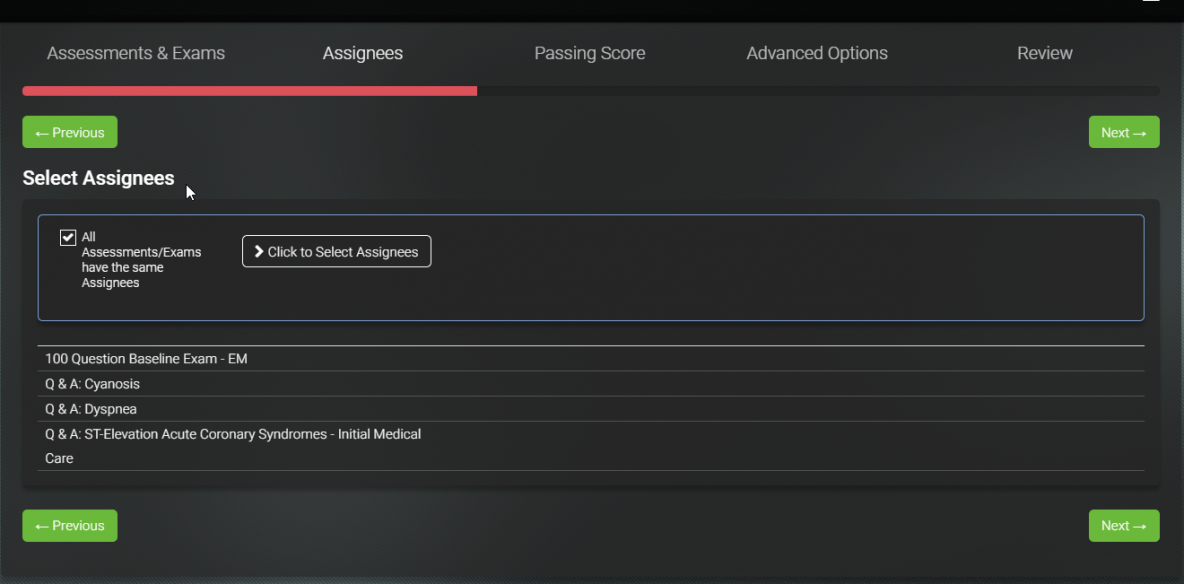Click the red wizard progress bar
The width and height of the screenshot is (1184, 584).
250,91
